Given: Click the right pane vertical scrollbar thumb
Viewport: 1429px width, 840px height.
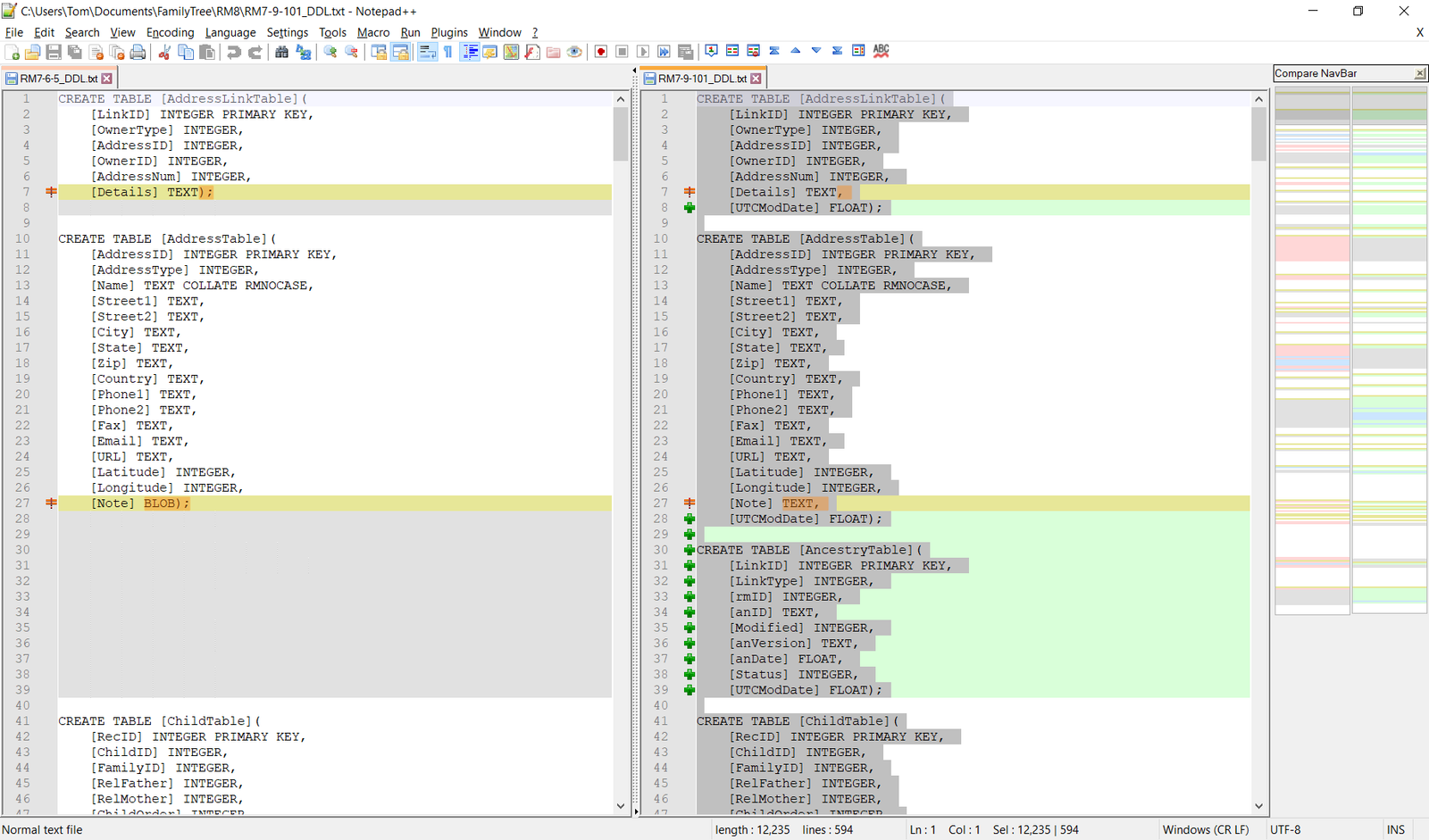Looking at the screenshot, I should tap(1259, 134).
